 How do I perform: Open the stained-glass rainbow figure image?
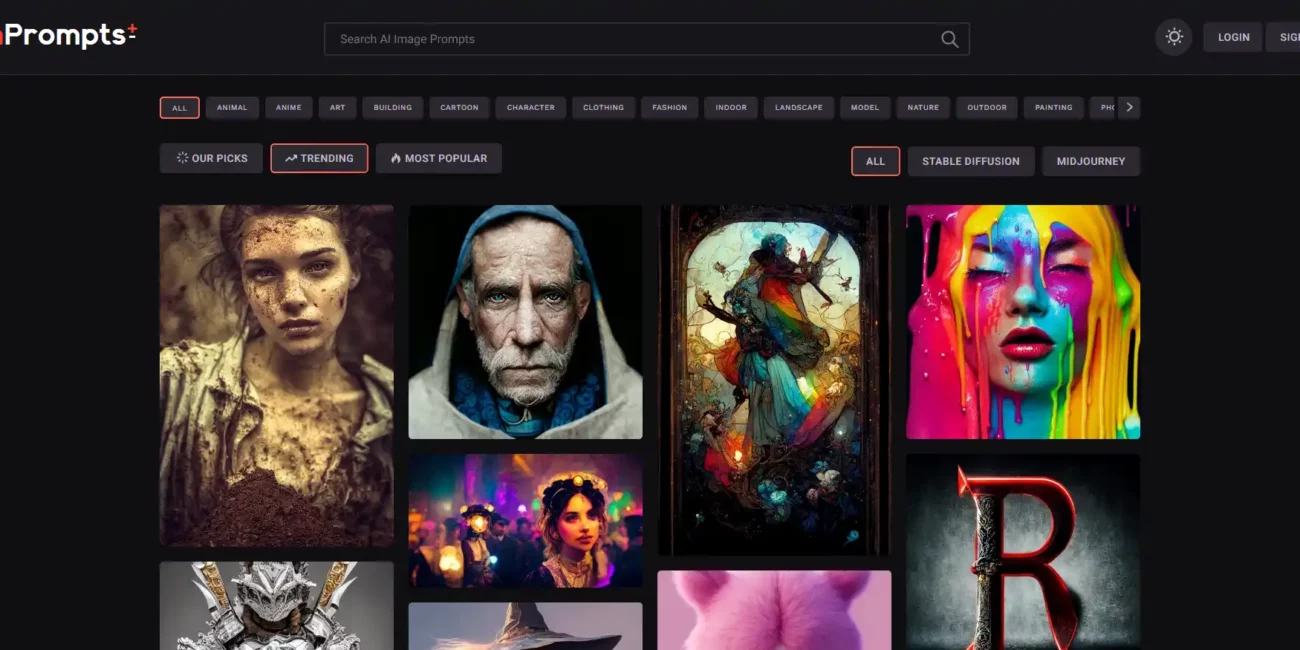(774, 380)
